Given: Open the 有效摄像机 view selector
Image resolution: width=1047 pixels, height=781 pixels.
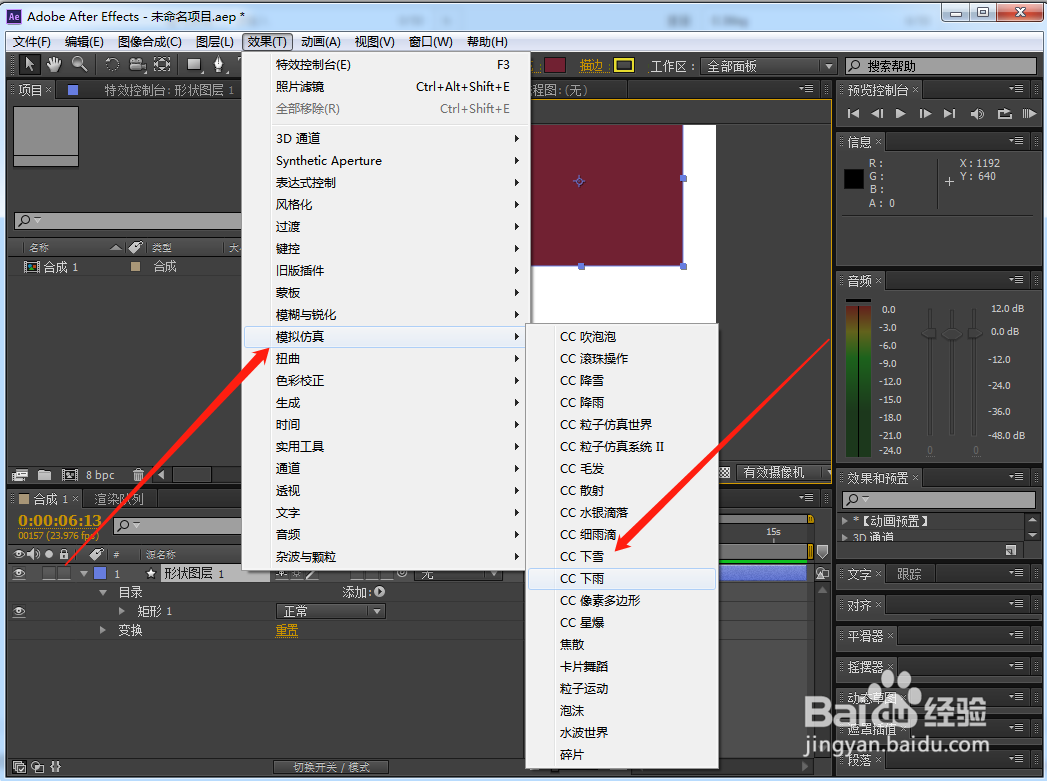Looking at the screenshot, I should (x=782, y=473).
